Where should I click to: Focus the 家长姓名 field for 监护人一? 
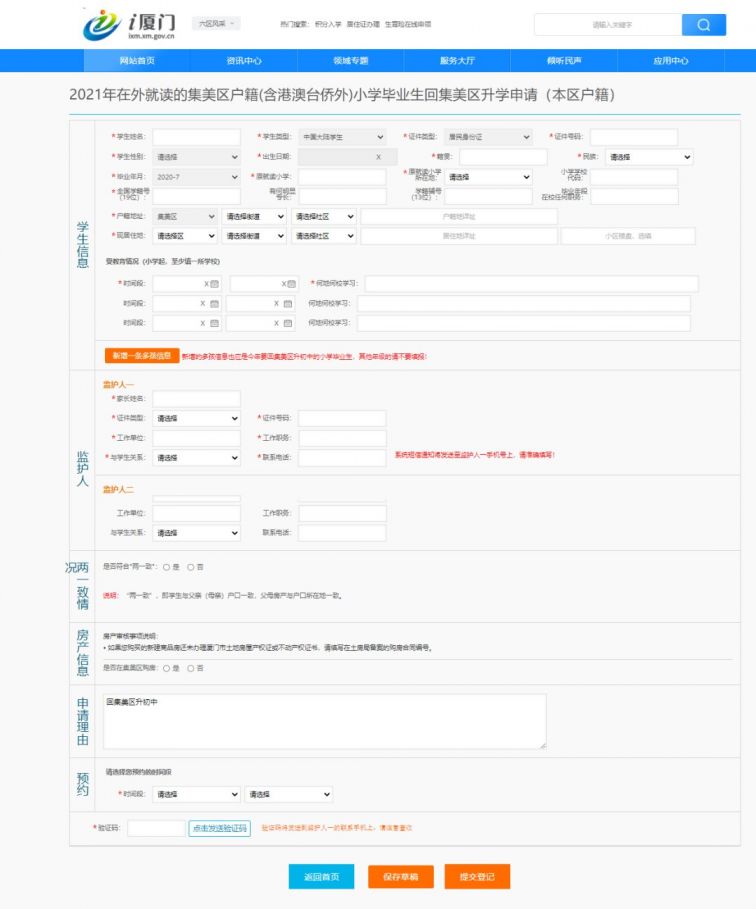pyautogui.click(x=197, y=399)
